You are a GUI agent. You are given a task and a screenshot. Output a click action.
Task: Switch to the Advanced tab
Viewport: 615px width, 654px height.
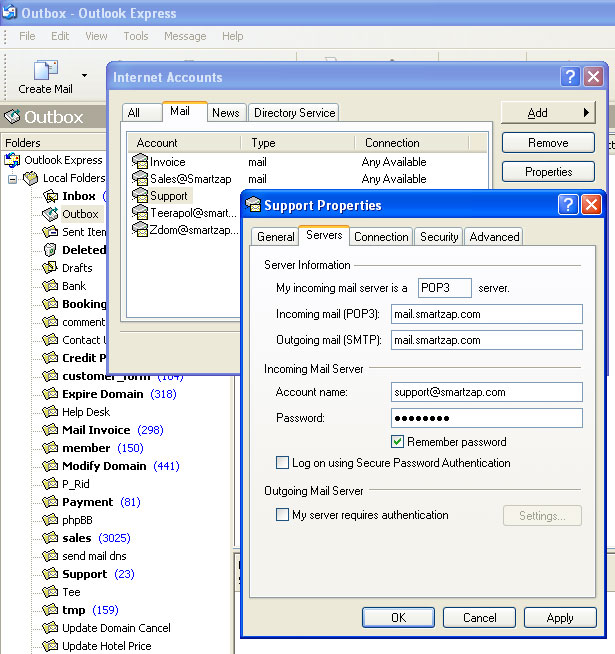pos(494,237)
